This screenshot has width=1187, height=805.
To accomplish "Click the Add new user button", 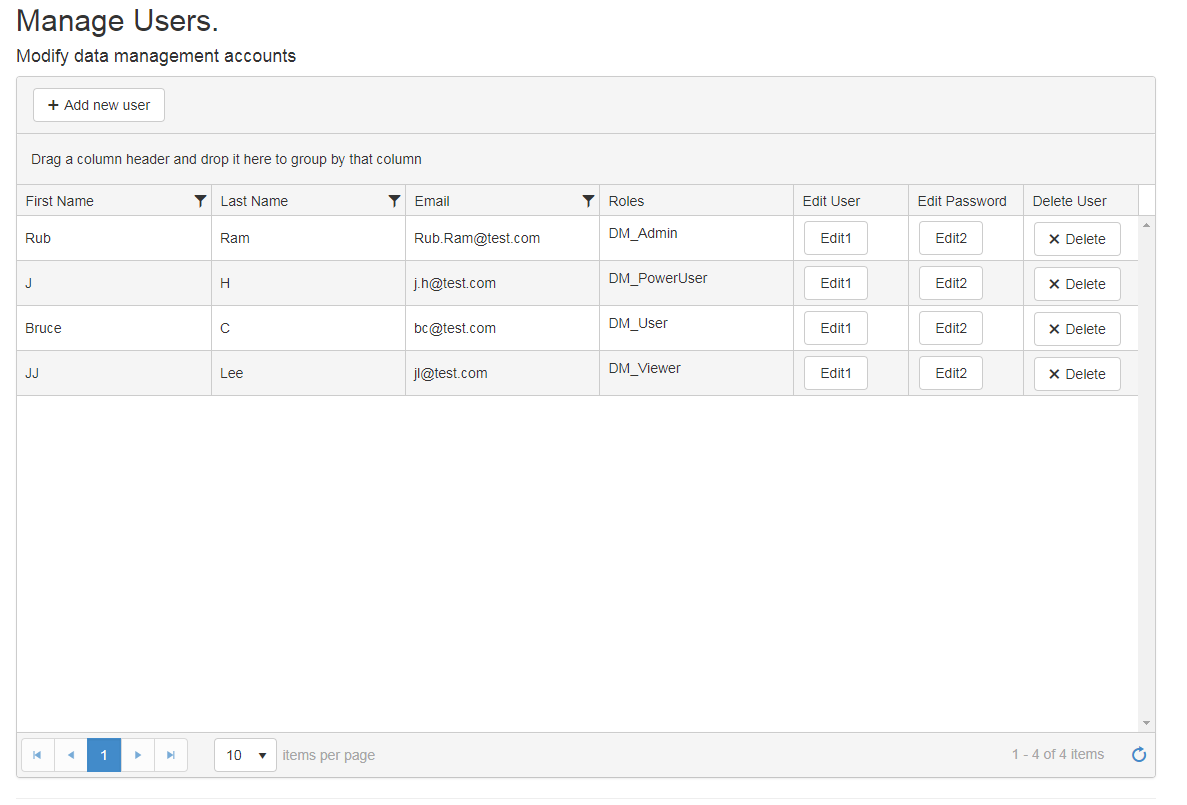I will tap(99, 105).
